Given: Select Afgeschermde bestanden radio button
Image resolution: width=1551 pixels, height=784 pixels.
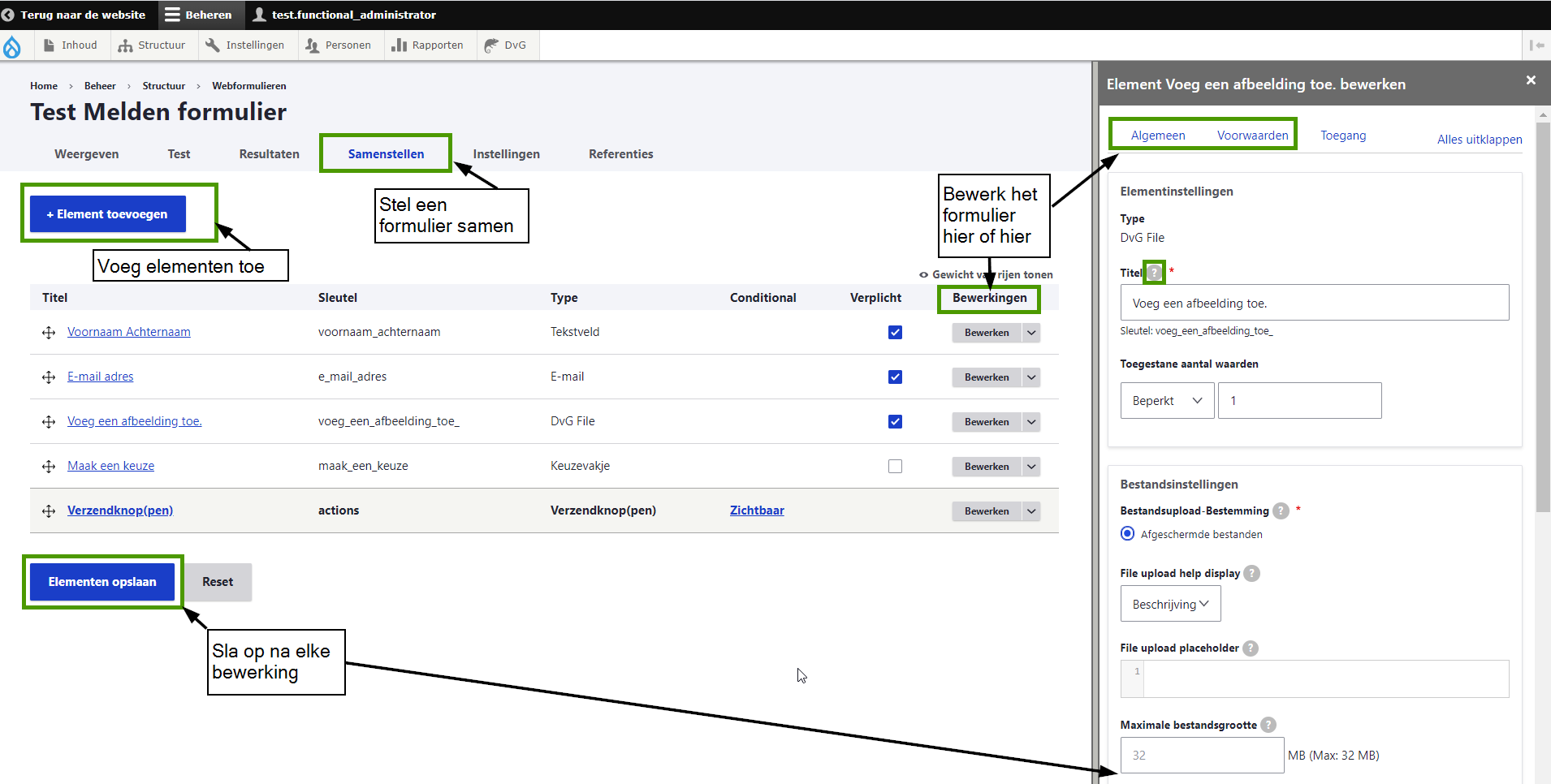Looking at the screenshot, I should 1127,534.
